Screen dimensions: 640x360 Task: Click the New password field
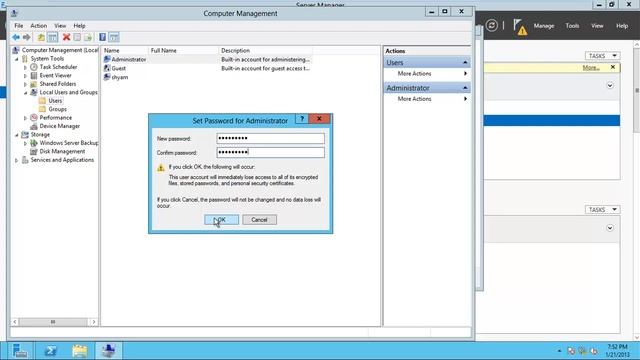coord(271,138)
